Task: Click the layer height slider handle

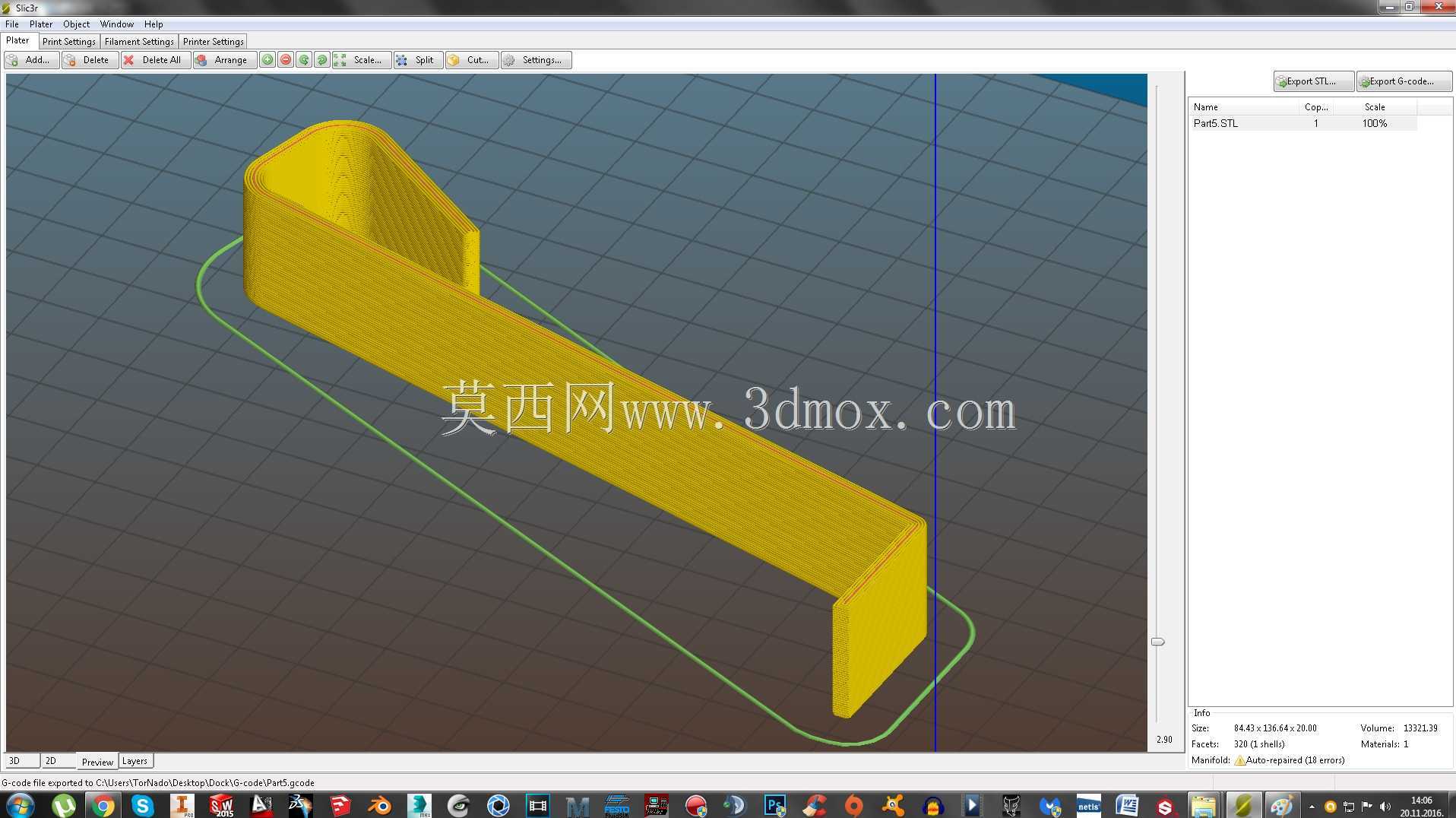Action: coord(1157,642)
